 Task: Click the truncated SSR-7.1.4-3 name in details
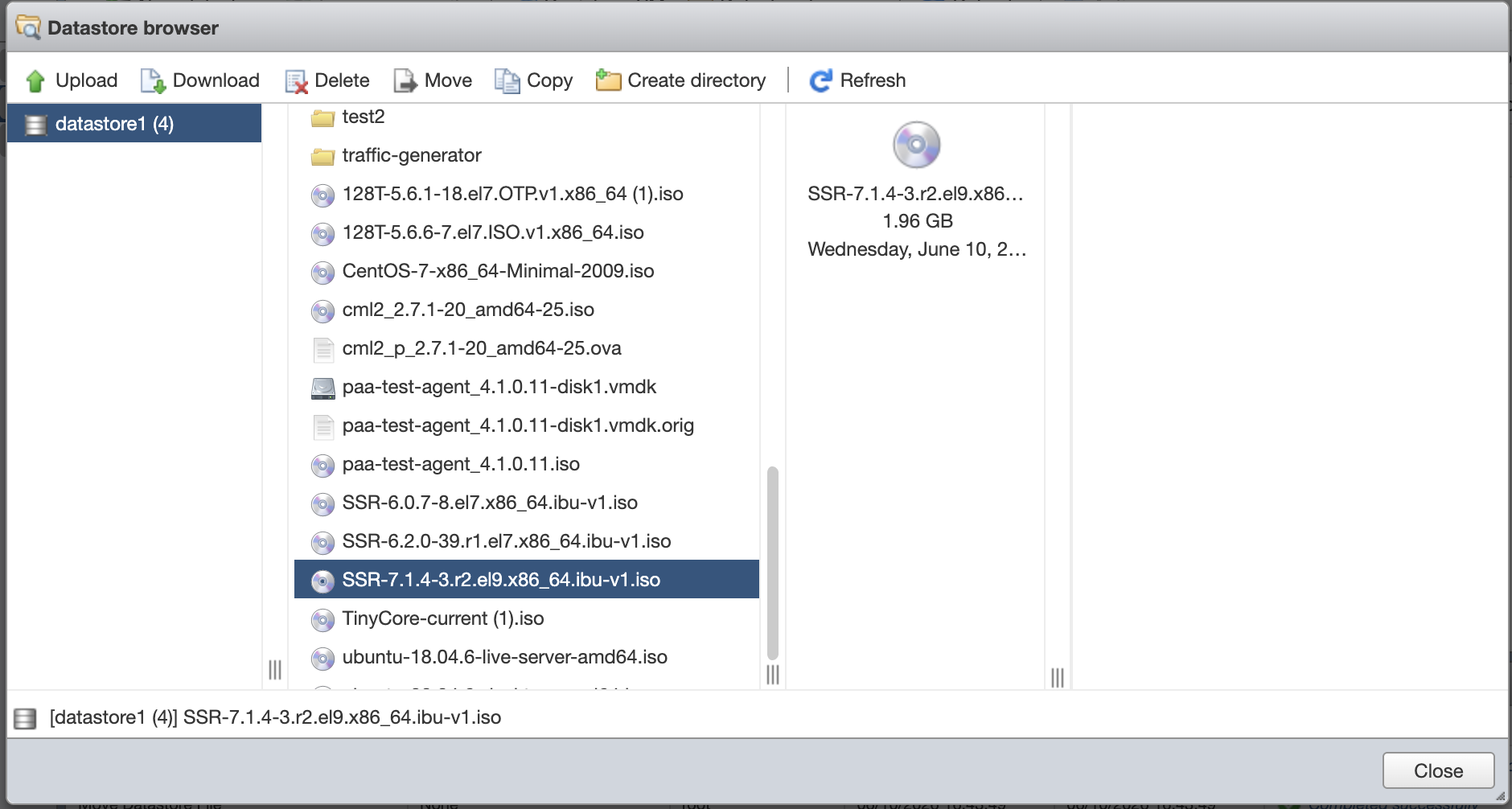(x=915, y=194)
